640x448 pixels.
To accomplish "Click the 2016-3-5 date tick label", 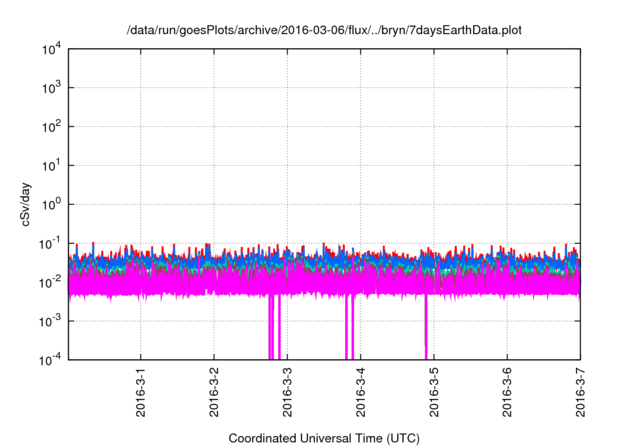I will click(434, 392).
